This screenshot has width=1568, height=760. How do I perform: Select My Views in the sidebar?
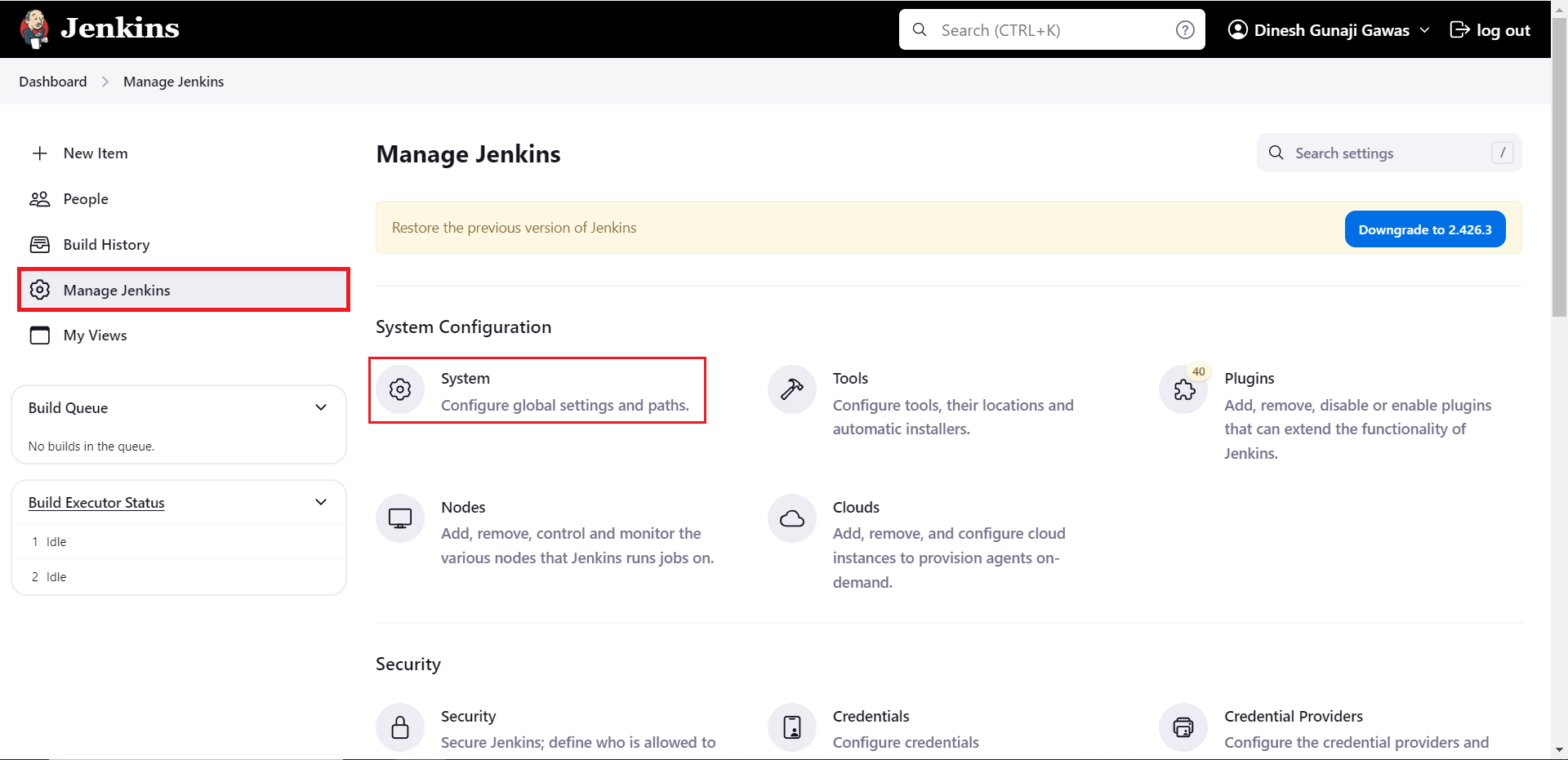click(x=183, y=336)
